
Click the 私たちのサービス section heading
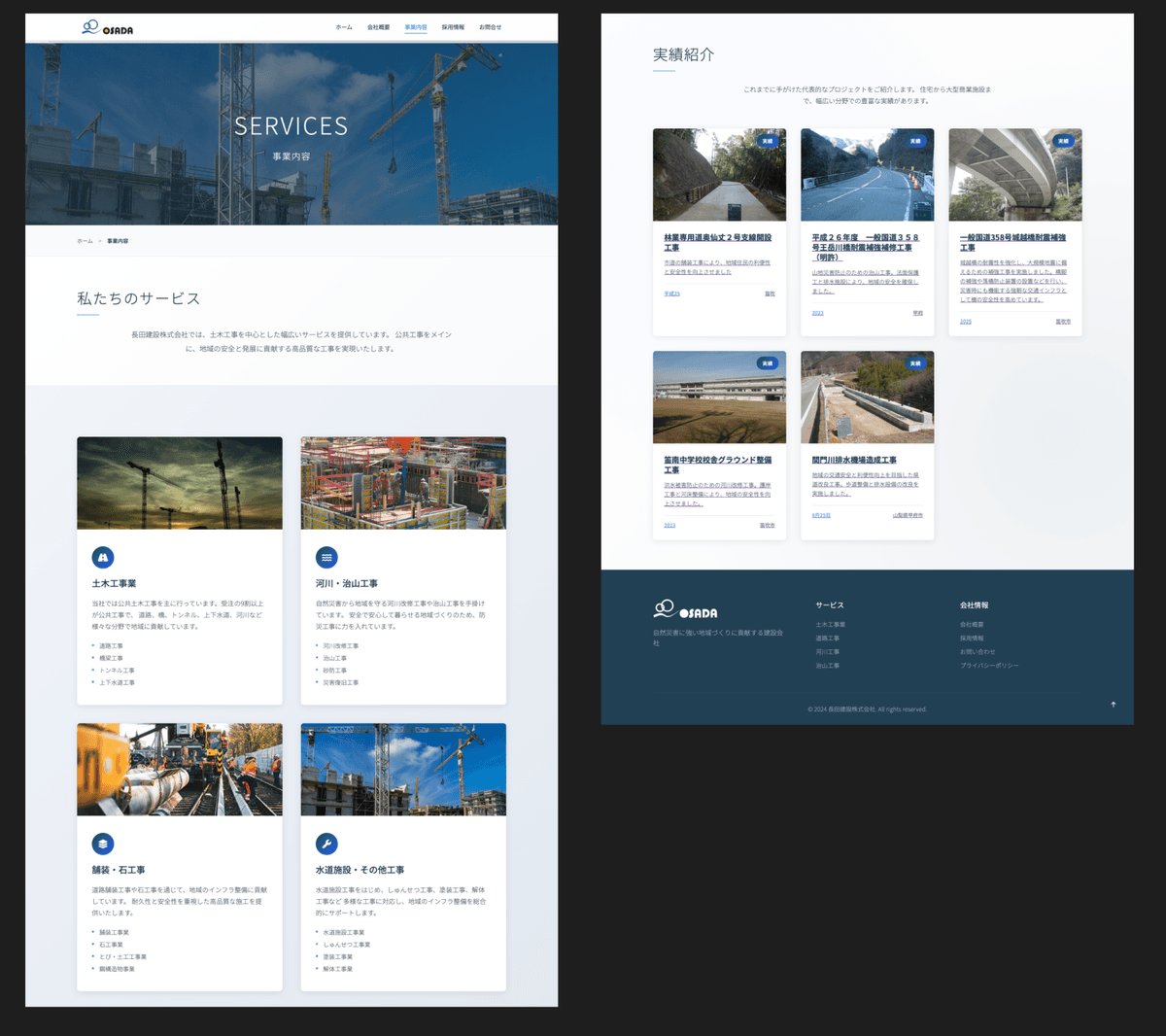pos(139,298)
